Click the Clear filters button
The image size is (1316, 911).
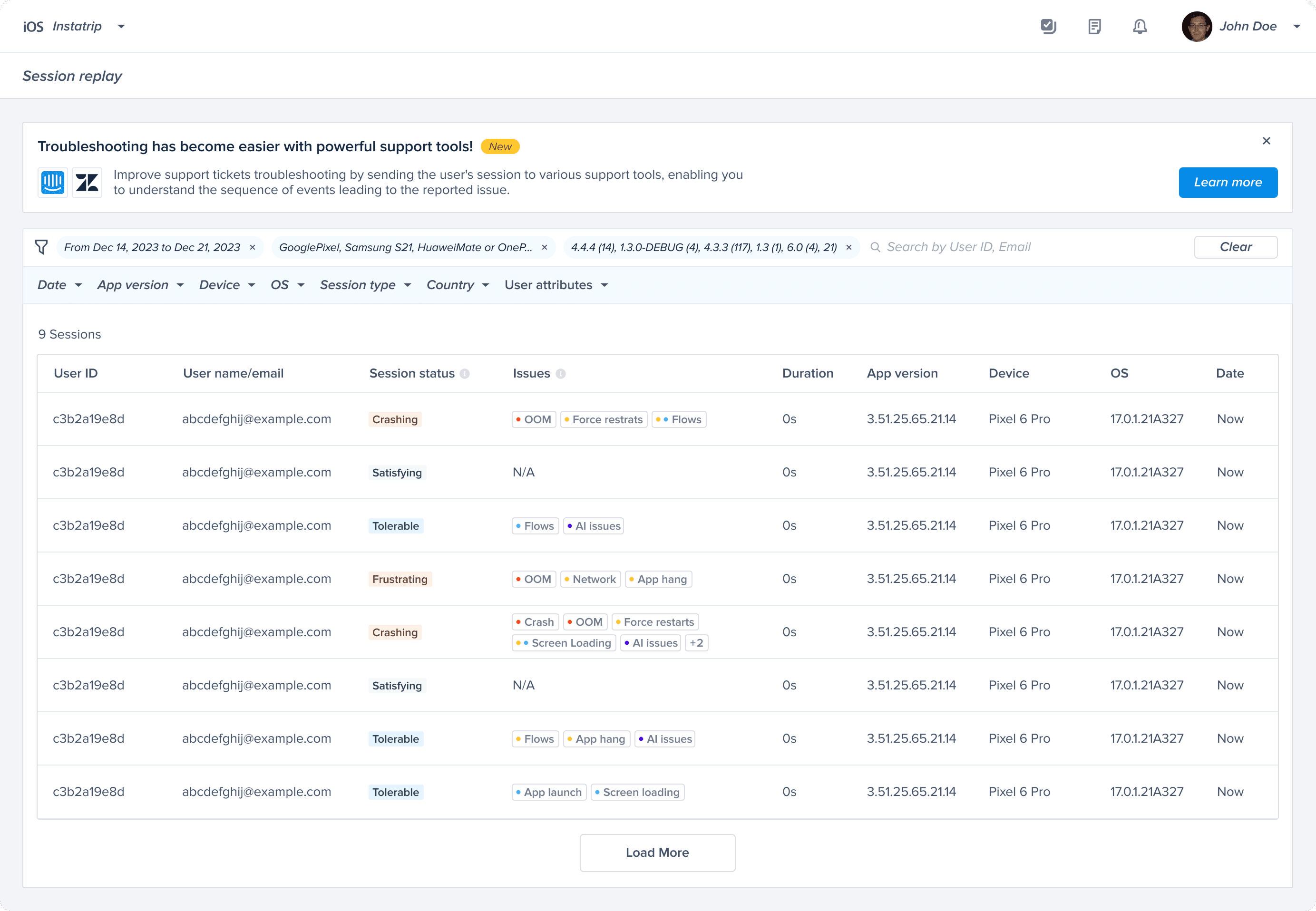[1236, 247]
